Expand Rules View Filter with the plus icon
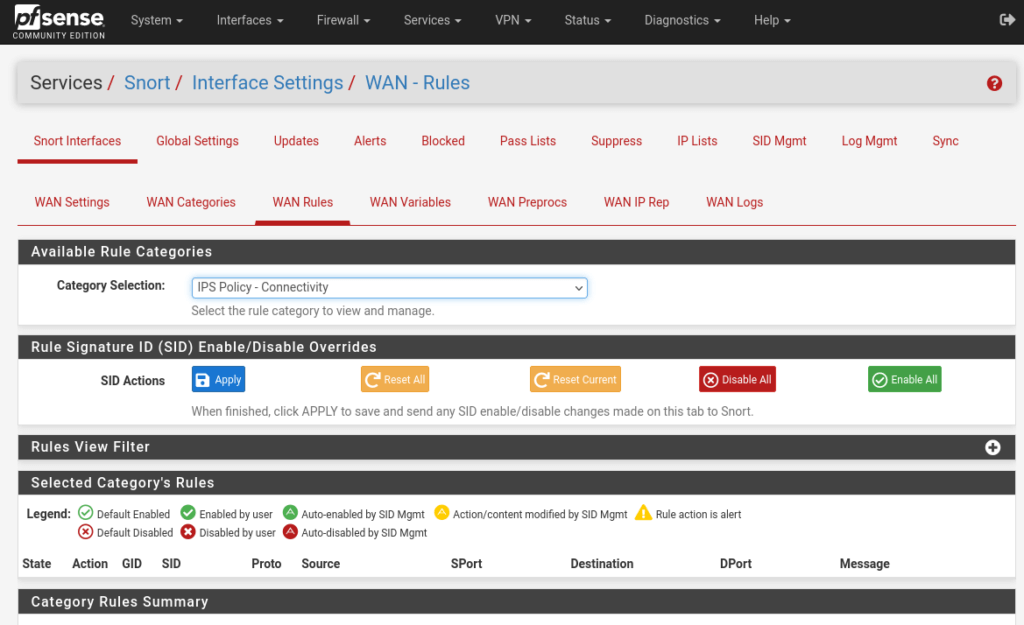The image size is (1024, 625). pos(993,447)
